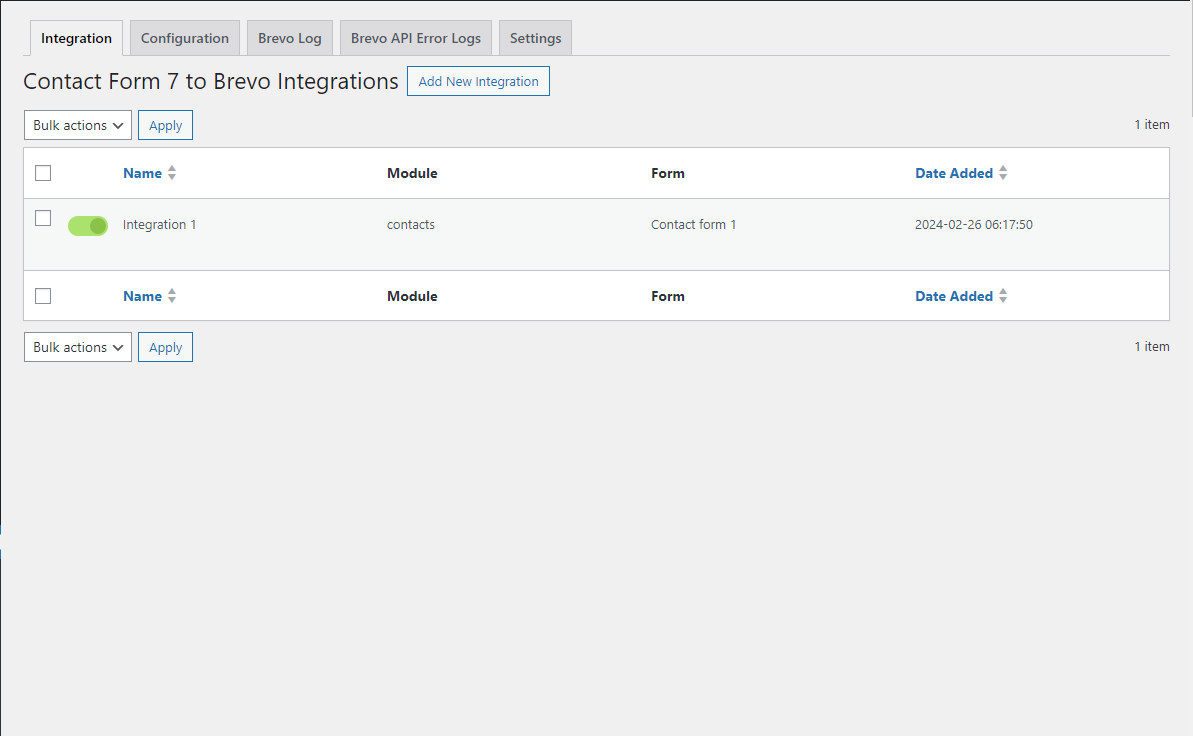
Task: Click the sort arrows beside footer Name
Action: 172,296
